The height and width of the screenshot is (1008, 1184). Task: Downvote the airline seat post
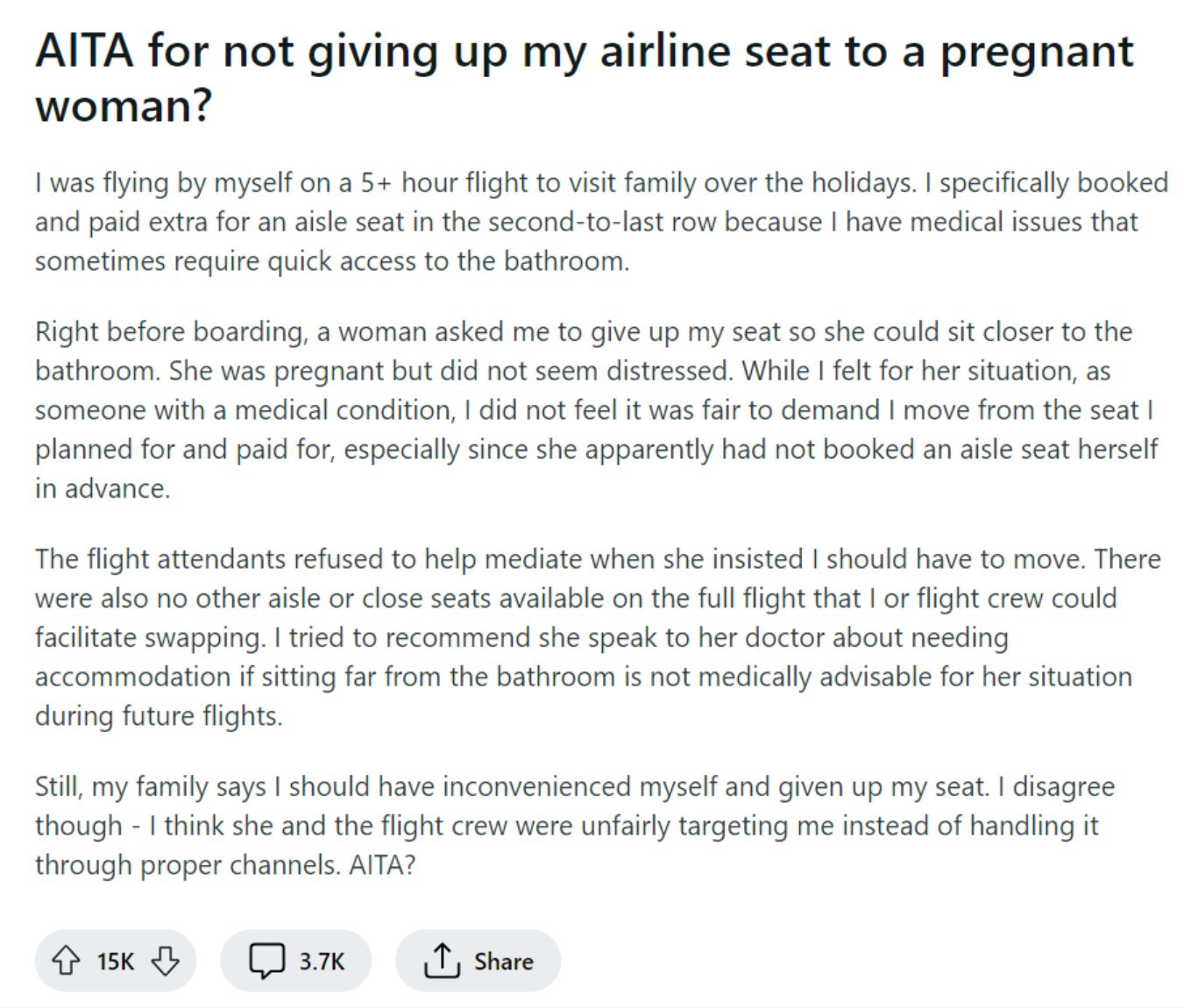tap(166, 962)
